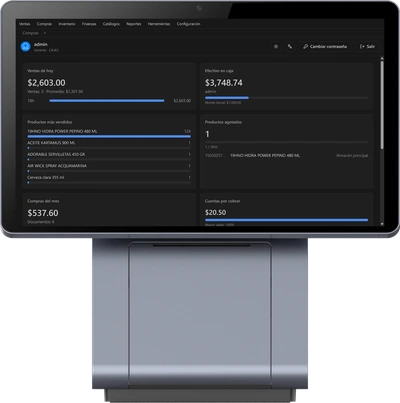The image size is (400, 403).
Task: Select ACEITE KARTAMUS 900 ML row
Action: 109,145
